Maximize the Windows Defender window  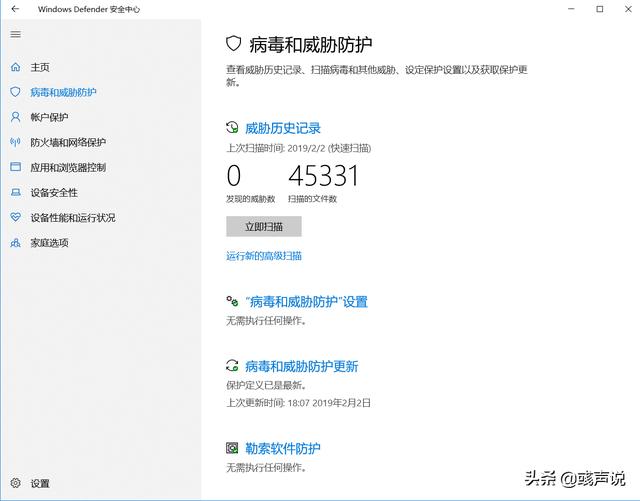[x=600, y=9]
